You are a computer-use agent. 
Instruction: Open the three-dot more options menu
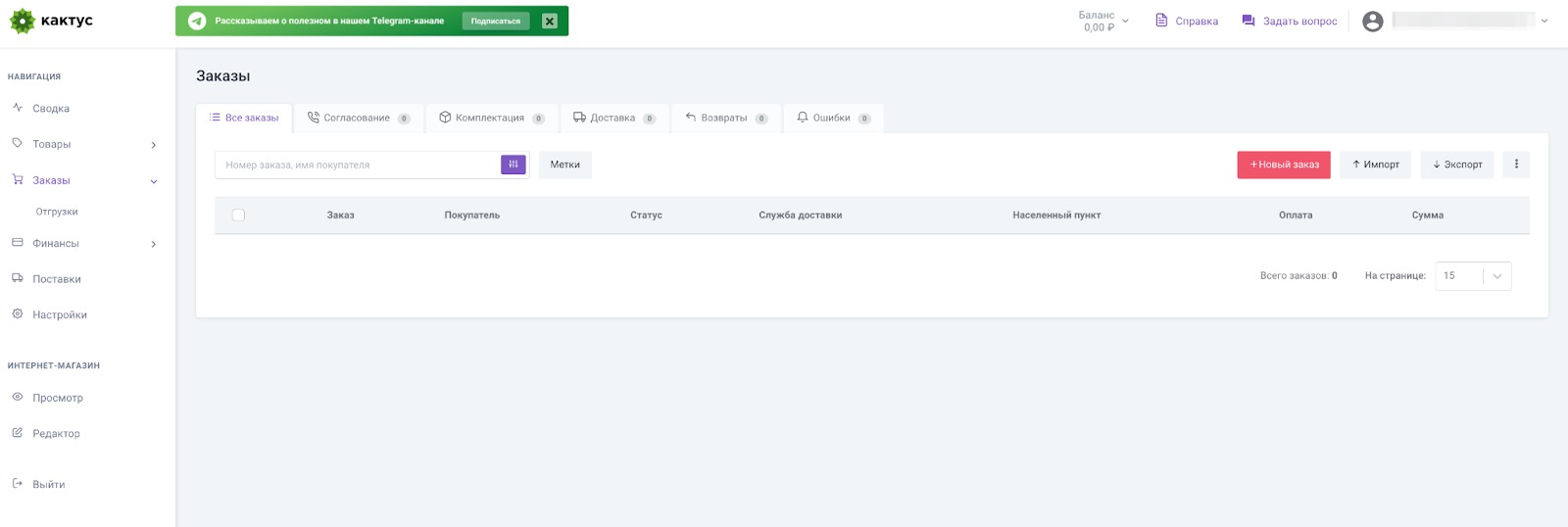point(1515,165)
